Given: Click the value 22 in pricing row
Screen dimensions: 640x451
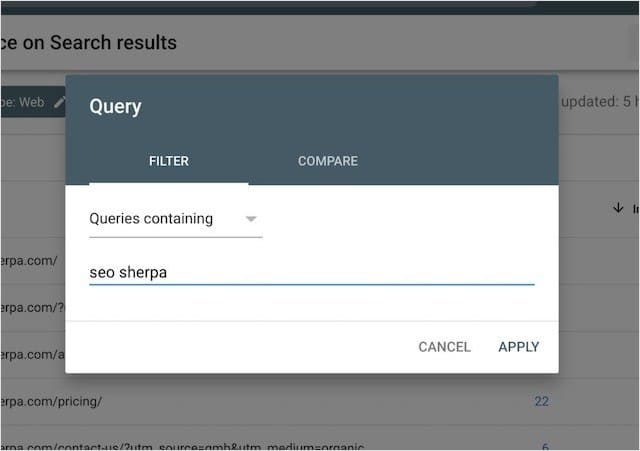Looking at the screenshot, I should (x=541, y=401).
